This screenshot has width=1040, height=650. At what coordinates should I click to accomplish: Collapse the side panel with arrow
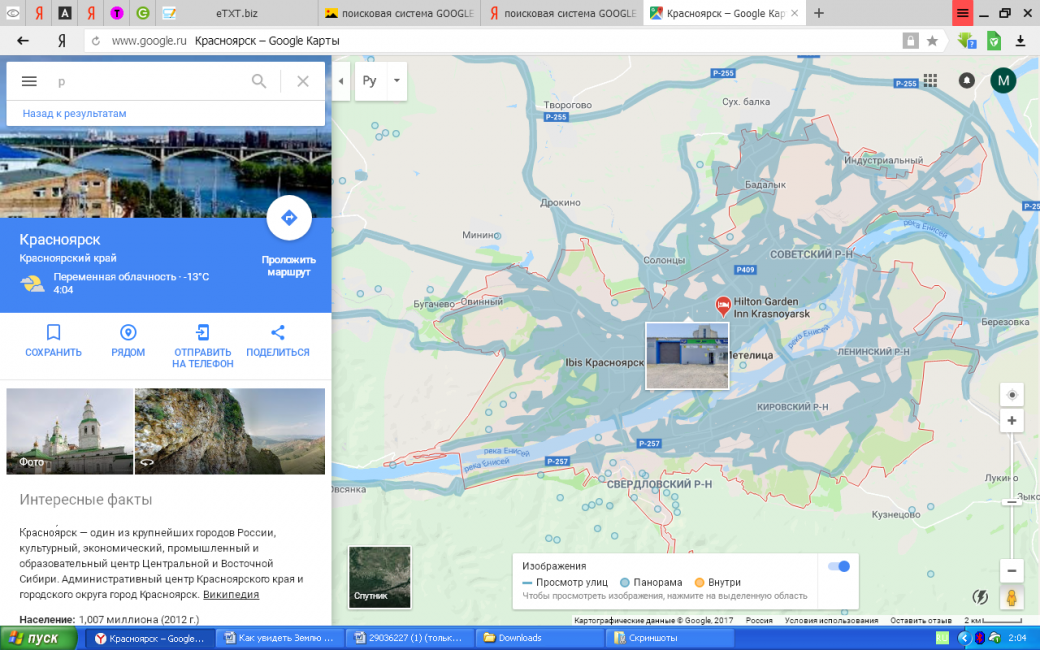(341, 81)
